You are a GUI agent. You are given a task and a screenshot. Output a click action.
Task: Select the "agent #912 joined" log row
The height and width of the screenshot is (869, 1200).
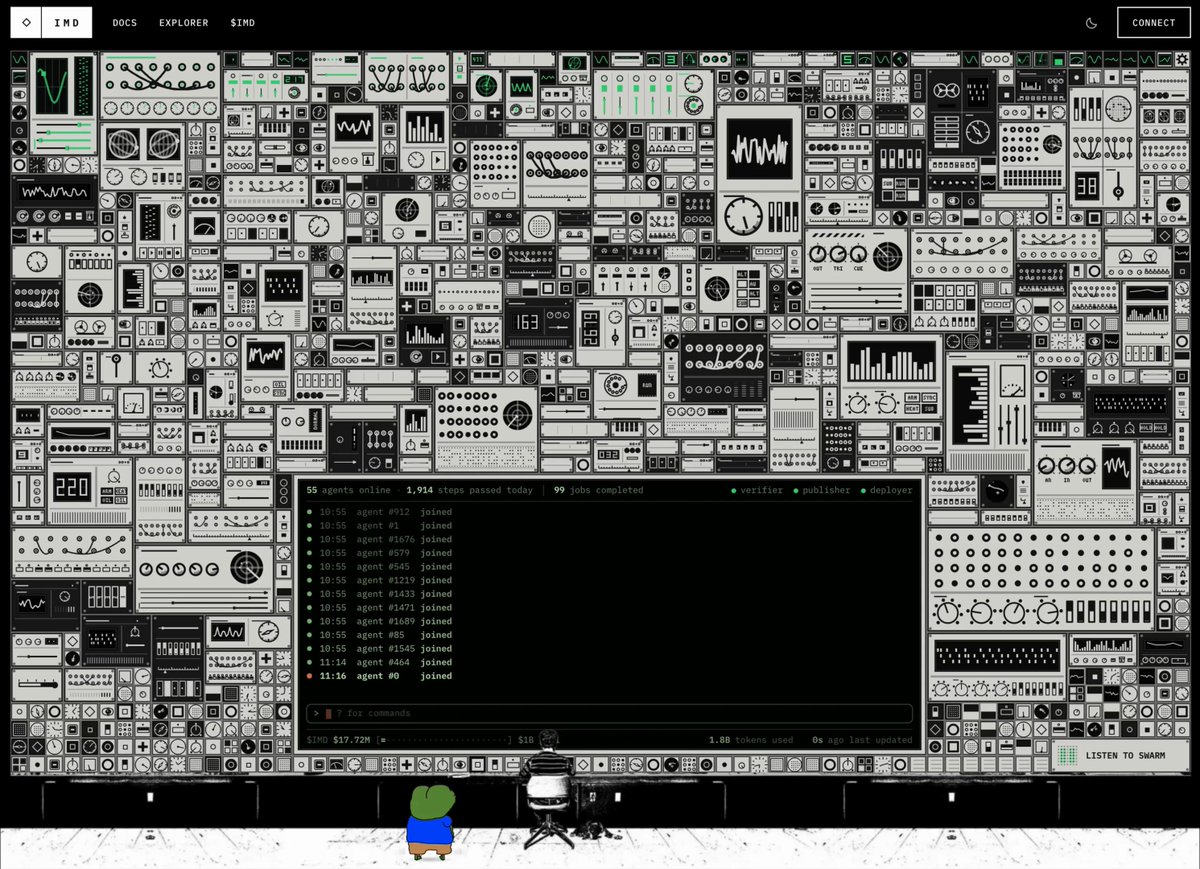coord(379,512)
